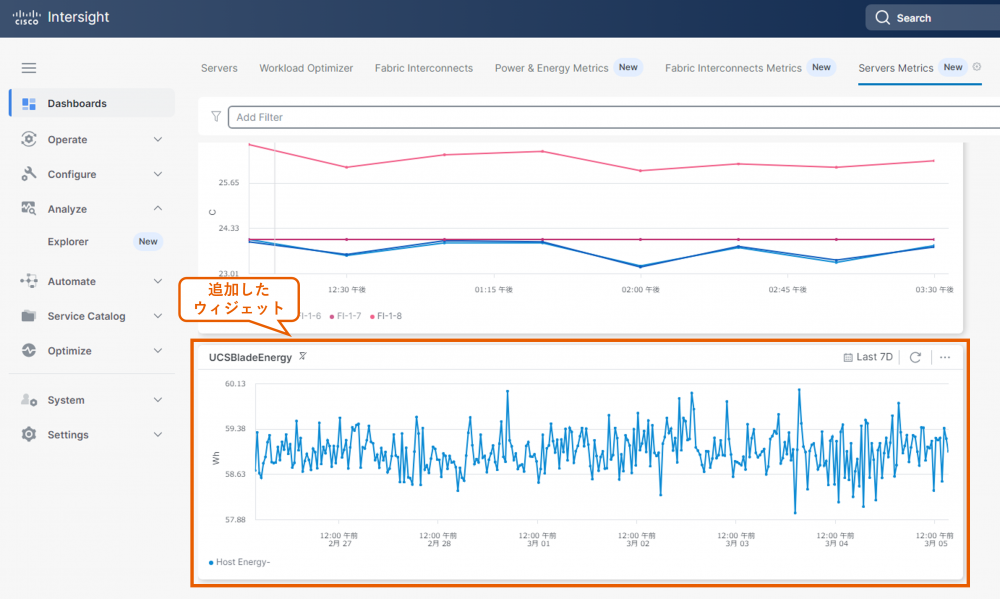Open the Fabric Interconnects Metrics tab

pos(733,68)
